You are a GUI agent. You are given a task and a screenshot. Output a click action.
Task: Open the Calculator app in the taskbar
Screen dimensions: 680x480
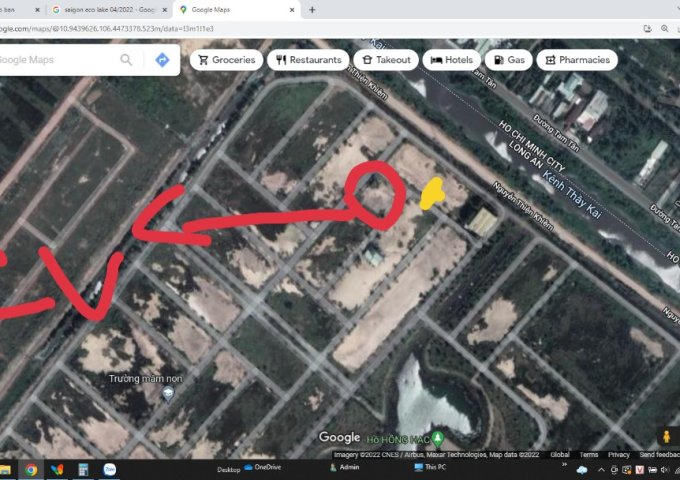(84, 468)
